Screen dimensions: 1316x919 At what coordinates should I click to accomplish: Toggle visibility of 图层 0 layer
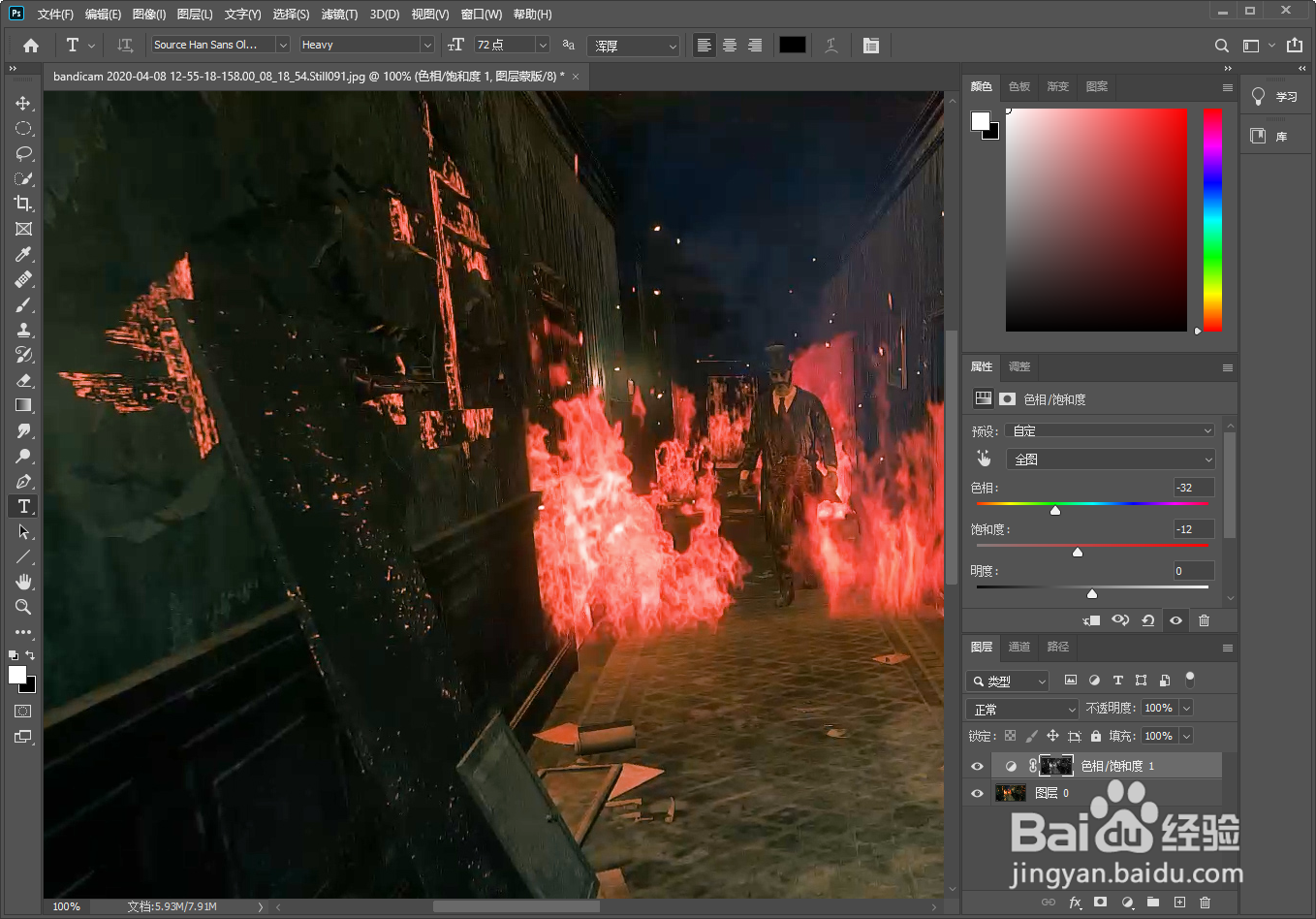tap(977, 793)
